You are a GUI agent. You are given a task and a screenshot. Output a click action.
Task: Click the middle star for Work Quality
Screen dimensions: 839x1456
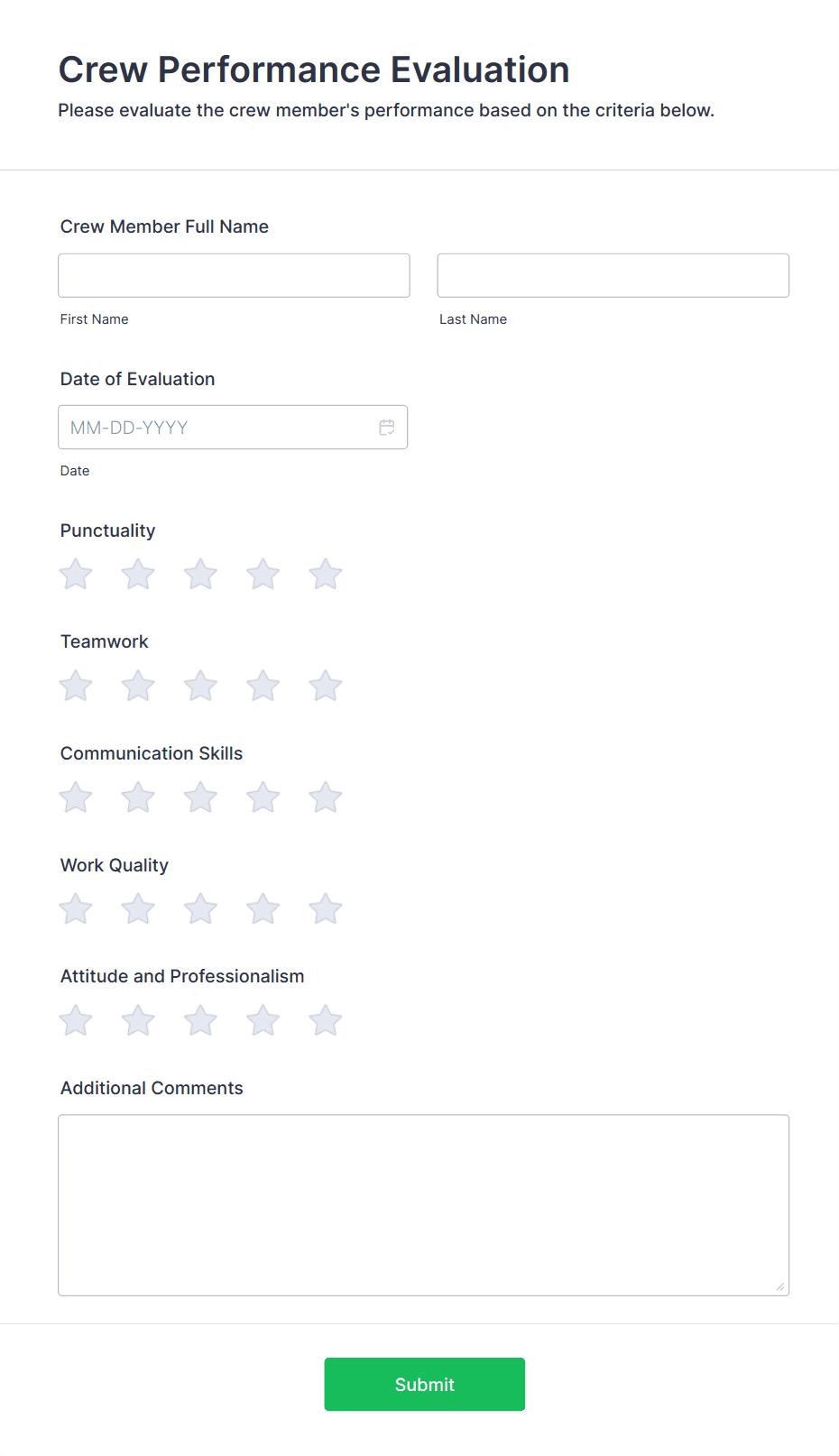point(200,909)
